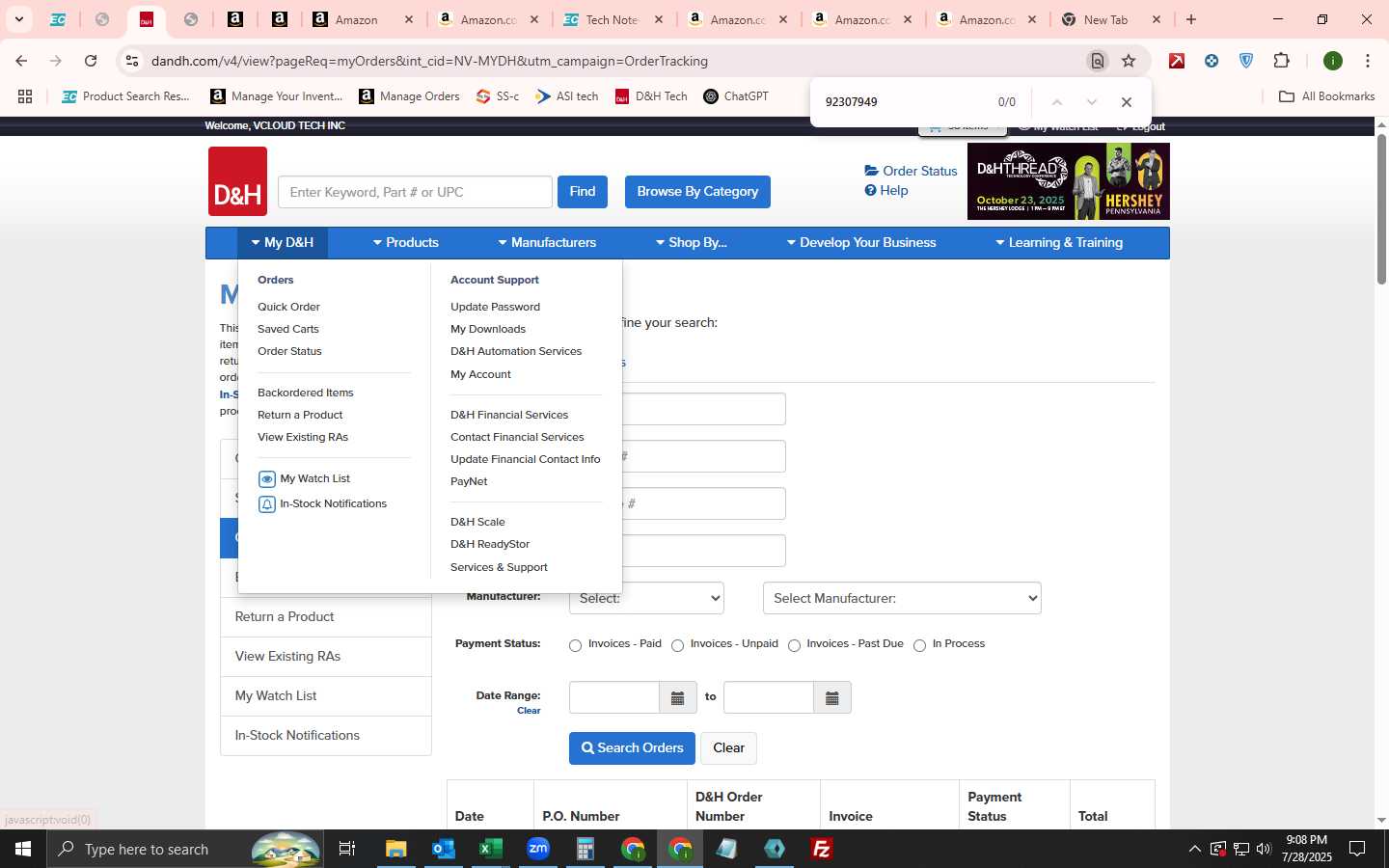Click the Clear link under Date Range
The image size is (1389, 868).
pyautogui.click(x=529, y=711)
